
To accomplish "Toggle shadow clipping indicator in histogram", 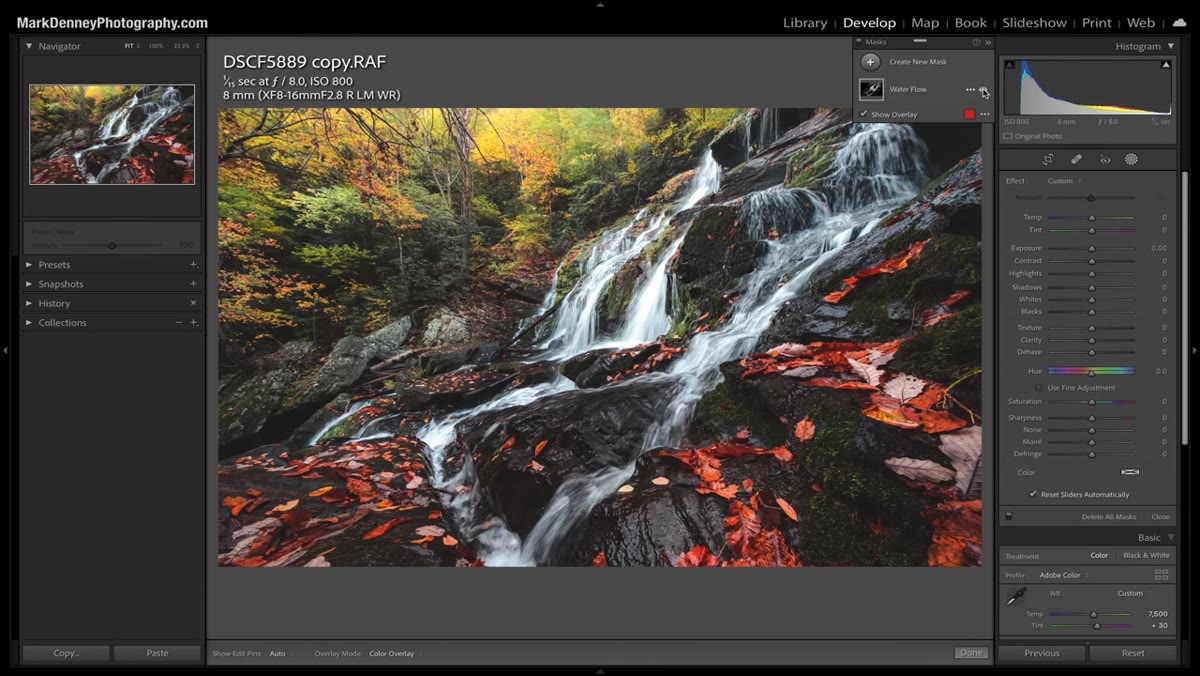I will click(x=1009, y=65).
